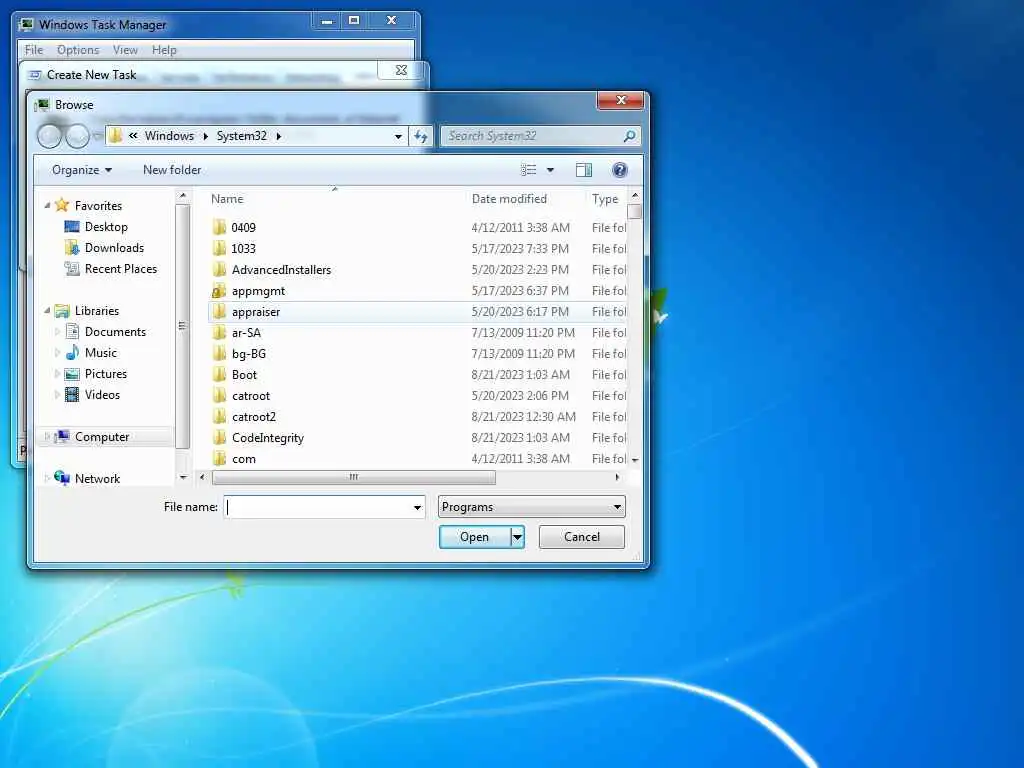1024x768 pixels.
Task: Click the horizontal scrollbar right arrow
Action: pyautogui.click(x=617, y=477)
